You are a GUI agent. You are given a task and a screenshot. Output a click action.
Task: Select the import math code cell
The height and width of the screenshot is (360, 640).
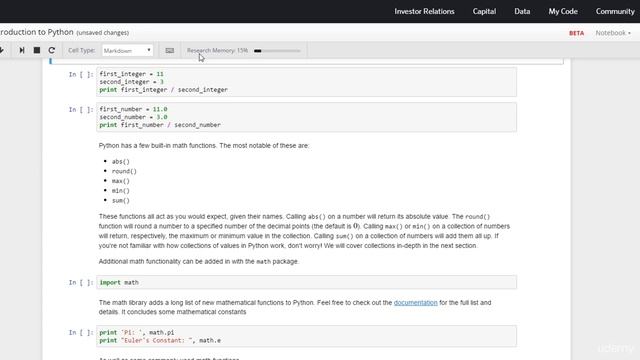click(x=307, y=282)
